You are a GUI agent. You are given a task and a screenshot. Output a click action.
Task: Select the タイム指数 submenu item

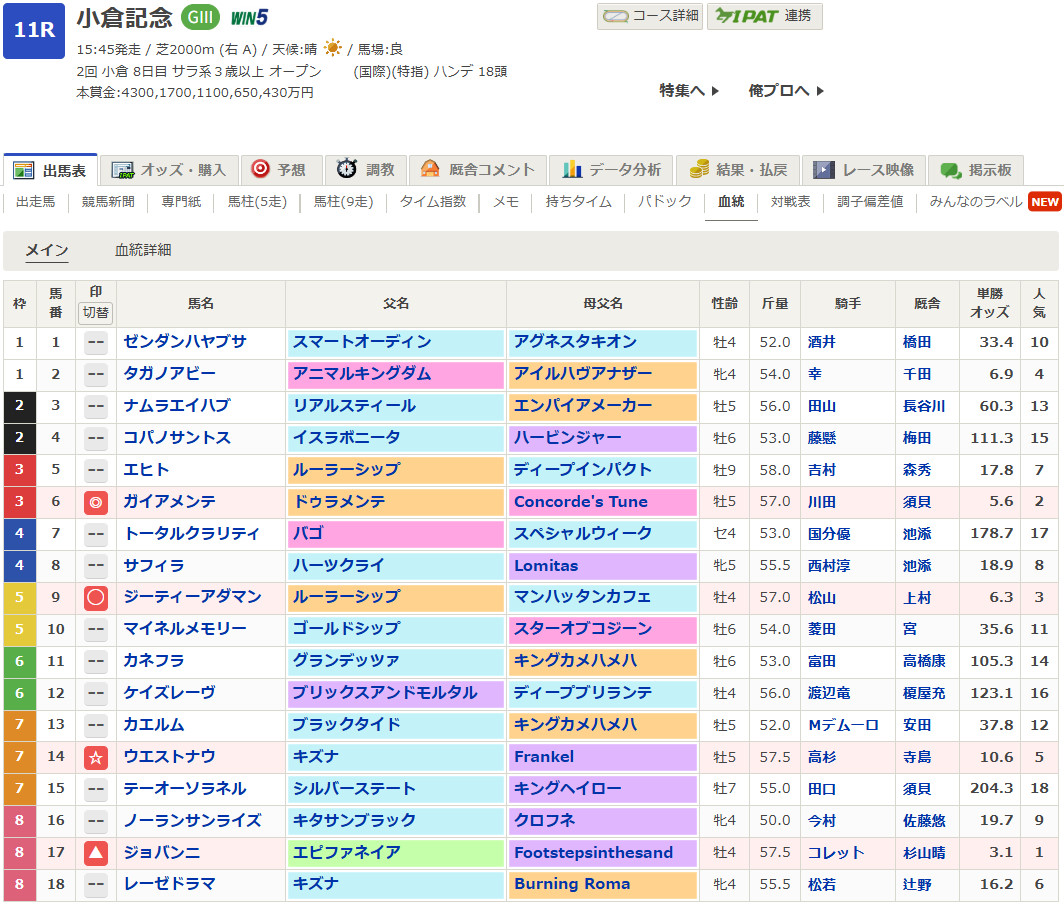[x=433, y=202]
